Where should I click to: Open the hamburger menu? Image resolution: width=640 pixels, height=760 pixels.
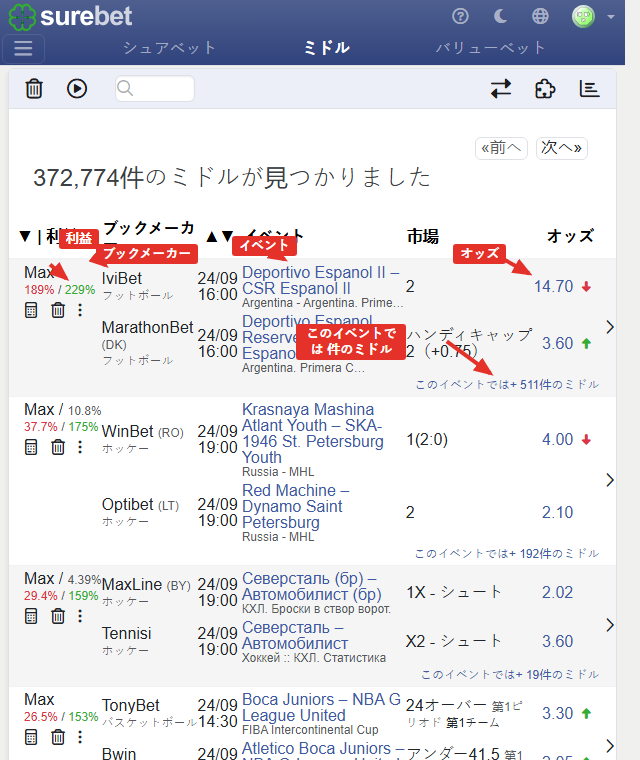click(23, 48)
